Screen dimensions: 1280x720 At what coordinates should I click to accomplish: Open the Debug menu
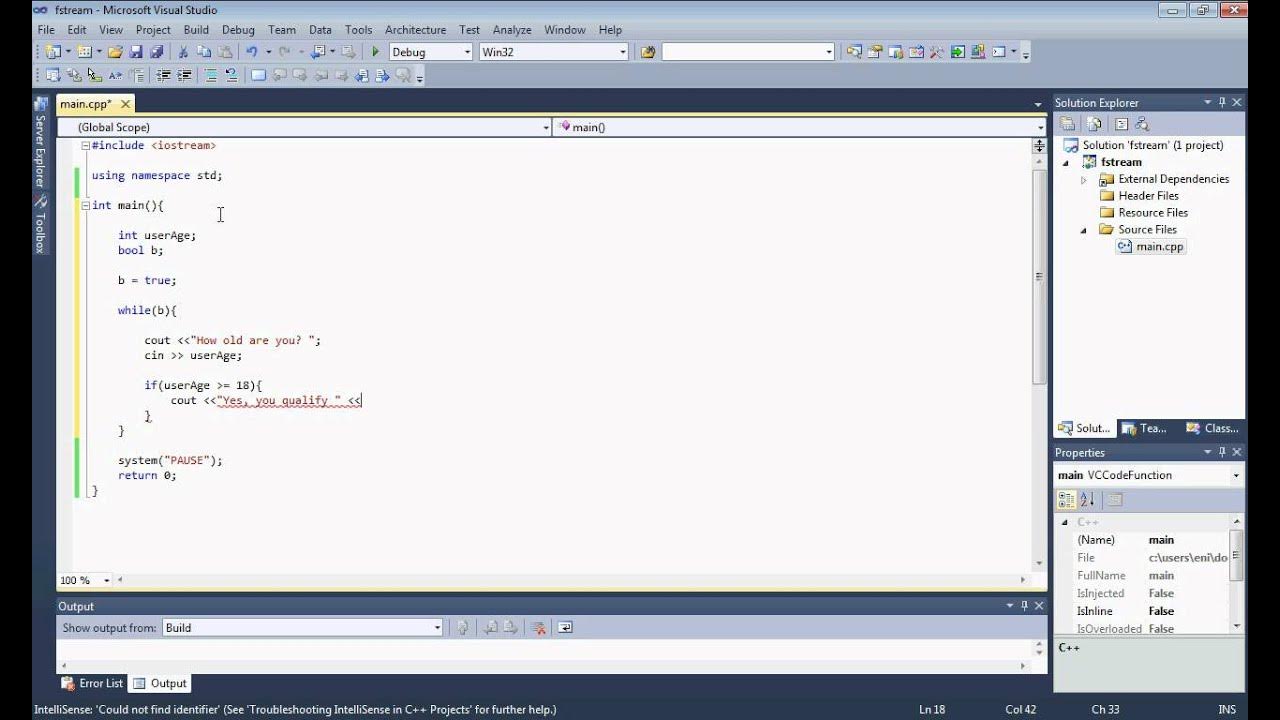tap(238, 30)
